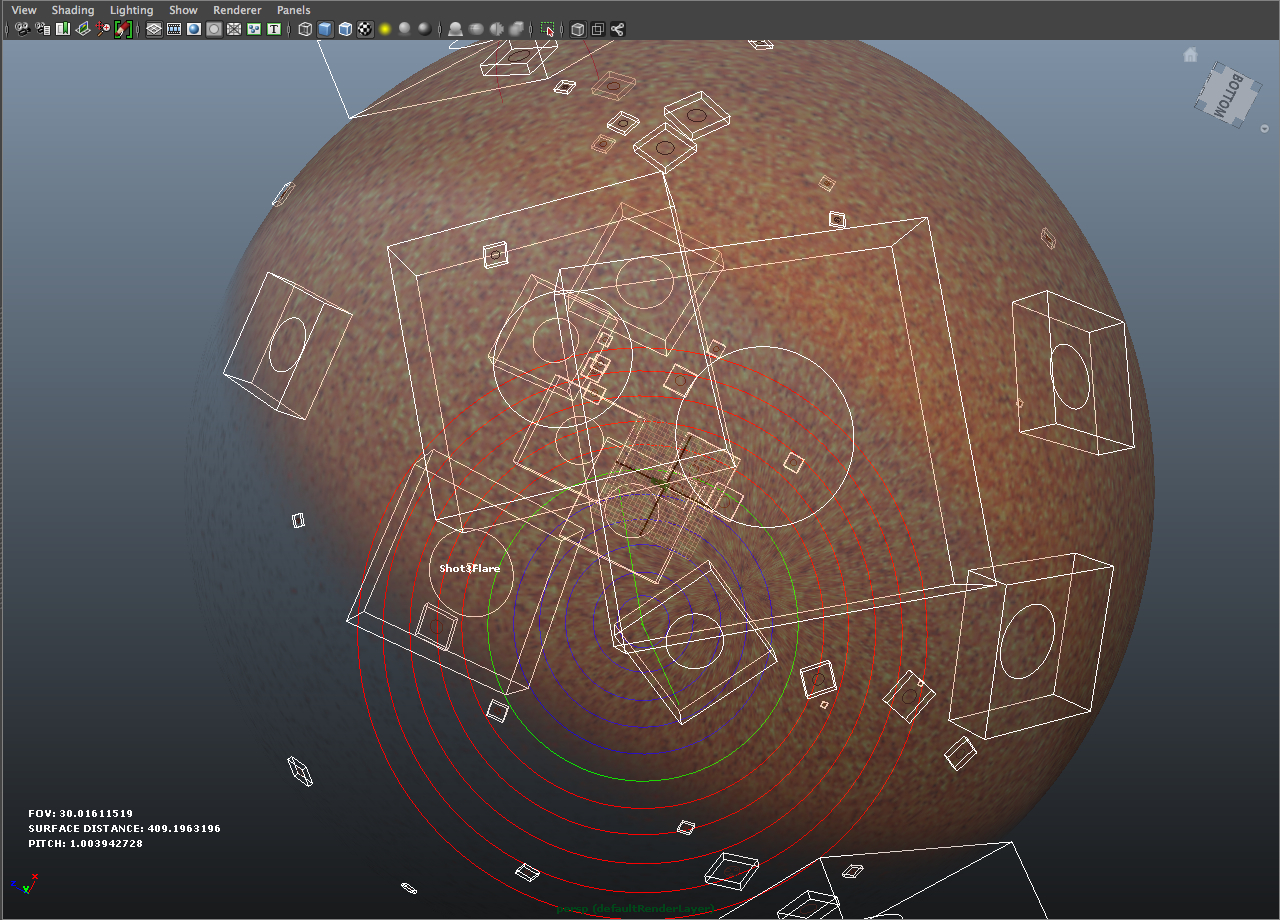Image resolution: width=1280 pixels, height=920 pixels.
Task: Enable X-Ray Active Components icon
Action: pos(597,29)
